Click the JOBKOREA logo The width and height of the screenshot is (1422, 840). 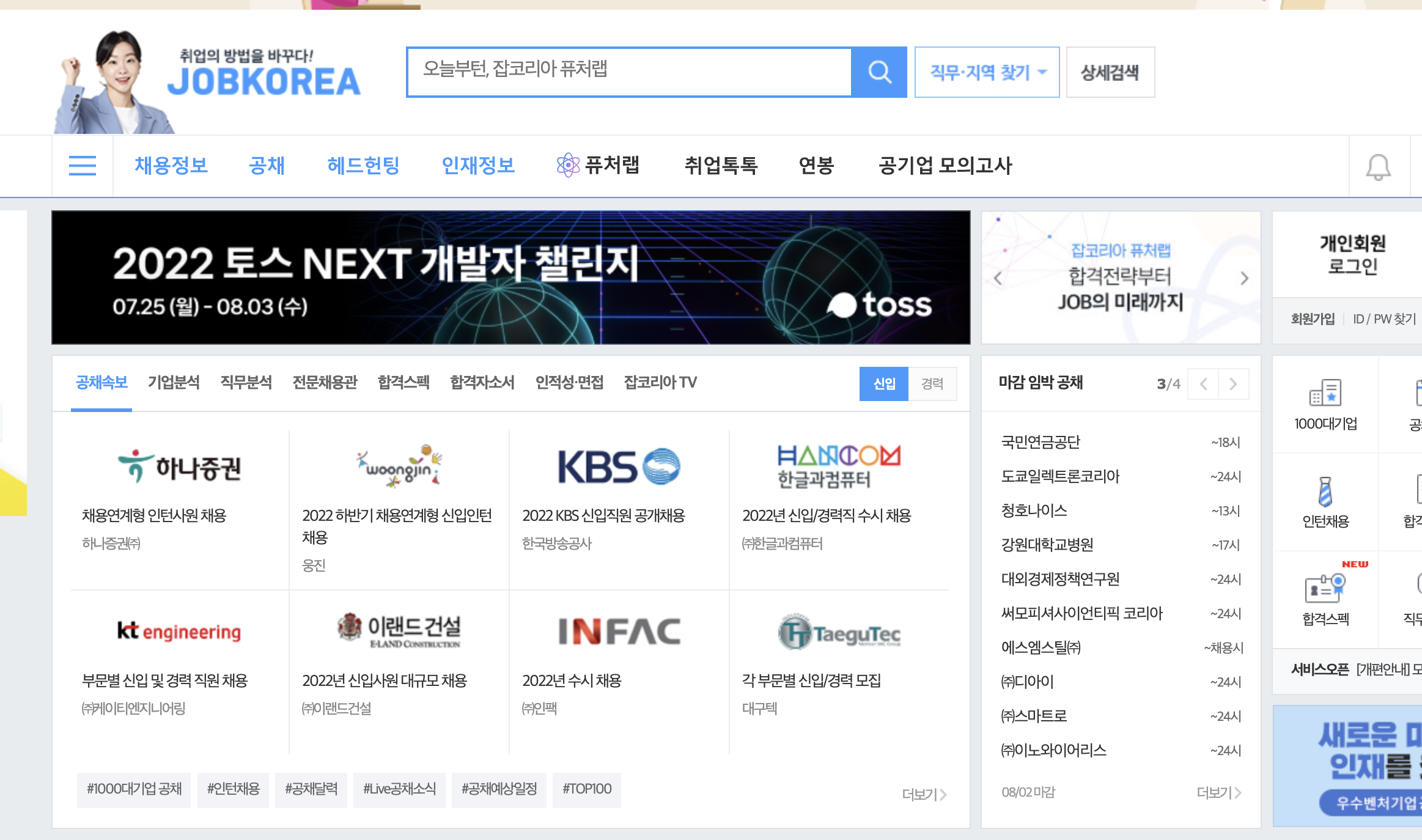coord(263,81)
